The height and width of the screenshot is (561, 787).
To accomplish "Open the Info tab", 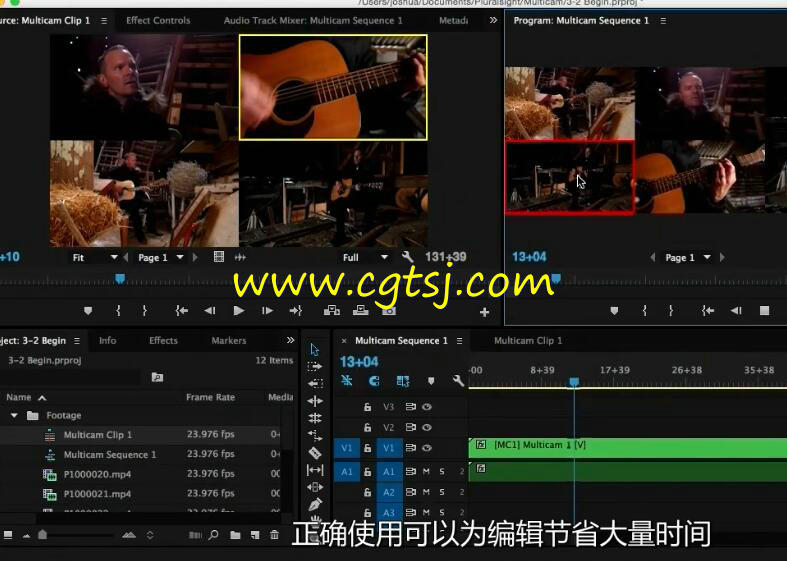I will coord(107,340).
